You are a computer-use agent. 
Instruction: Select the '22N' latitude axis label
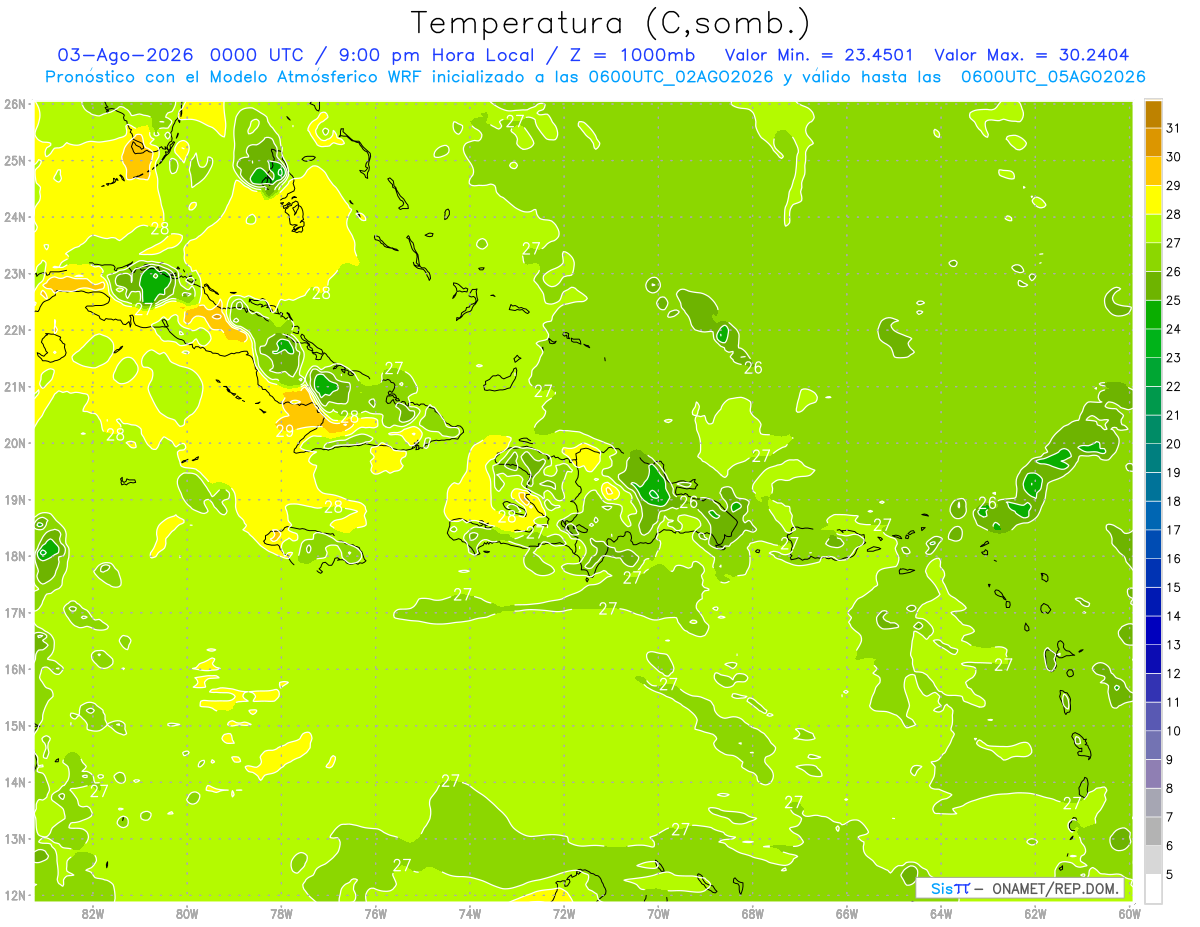tap(15, 330)
